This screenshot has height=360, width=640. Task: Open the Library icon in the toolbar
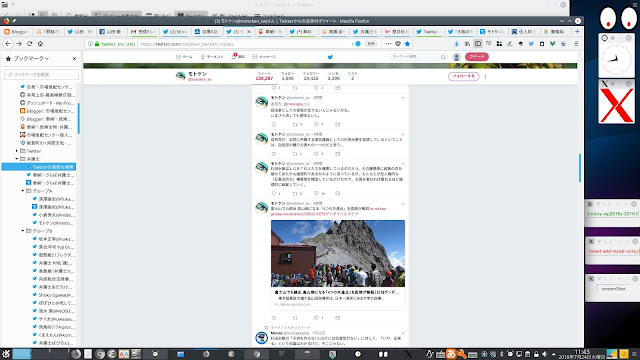tap(467, 44)
